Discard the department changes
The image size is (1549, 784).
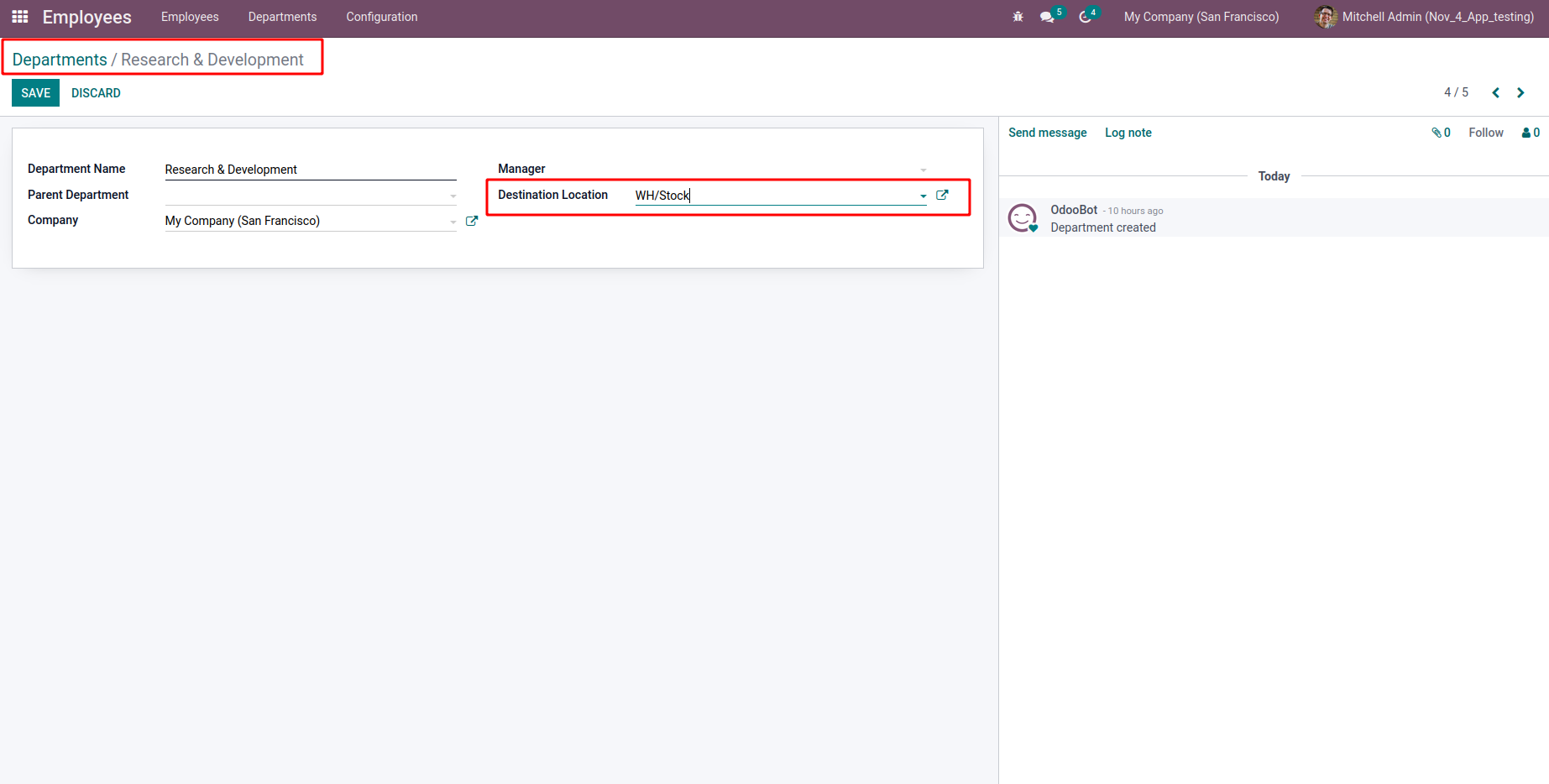(96, 93)
